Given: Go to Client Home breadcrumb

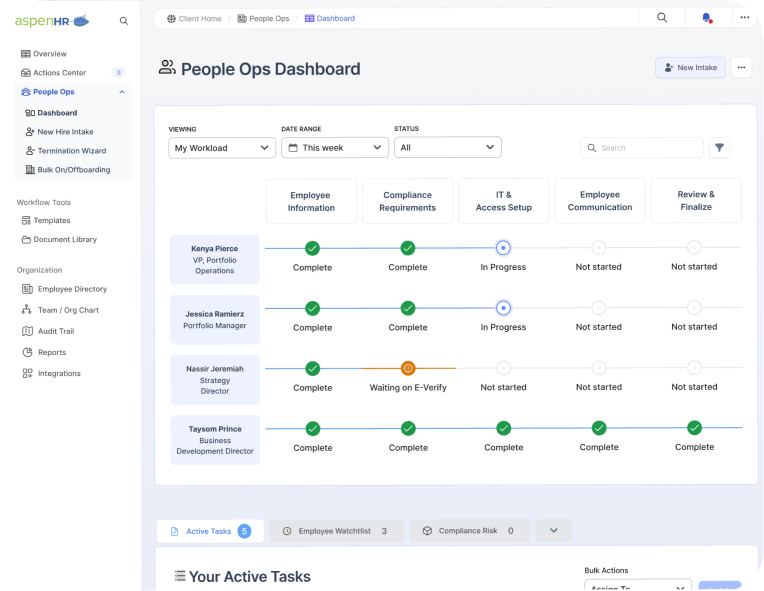Looking at the screenshot, I should click(x=193, y=18).
